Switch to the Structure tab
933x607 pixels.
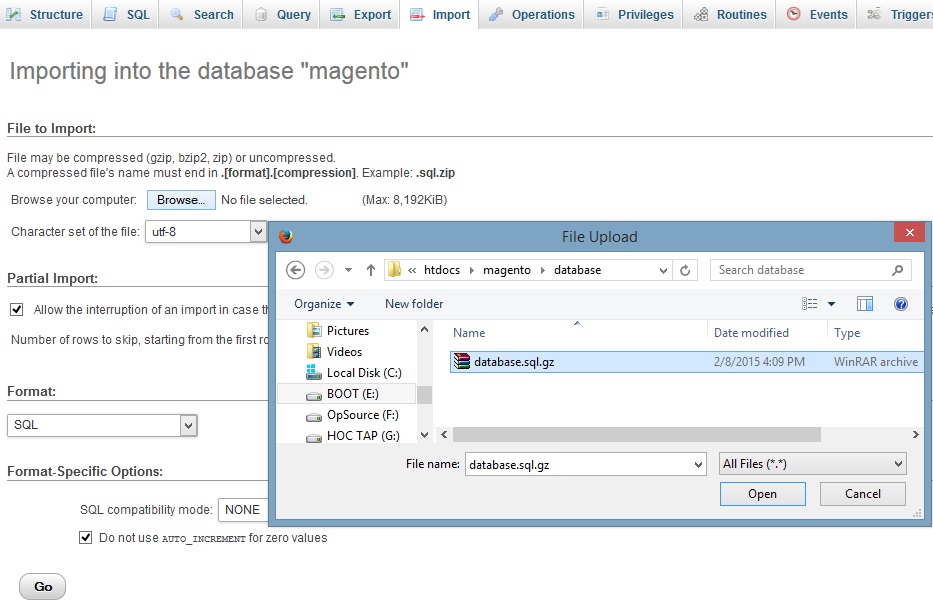(46, 15)
